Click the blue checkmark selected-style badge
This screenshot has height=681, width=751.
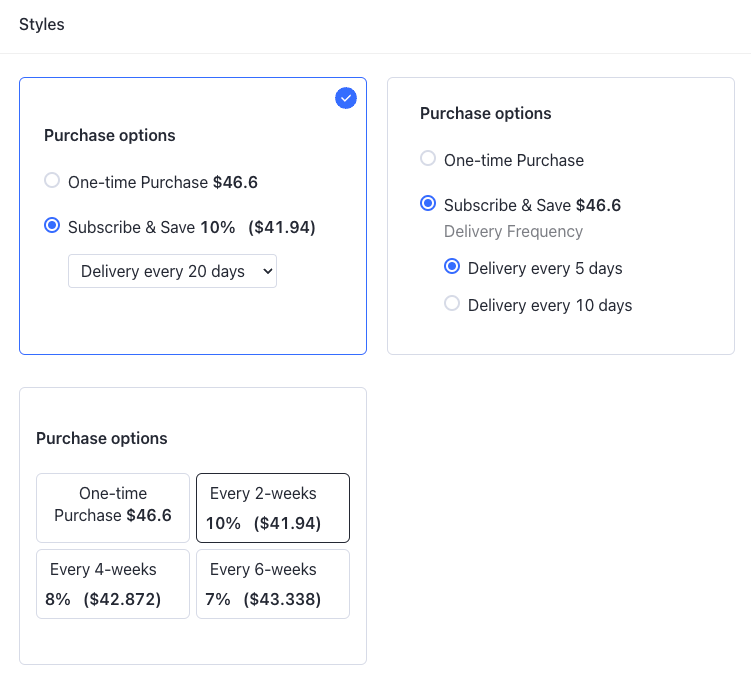(x=346, y=98)
